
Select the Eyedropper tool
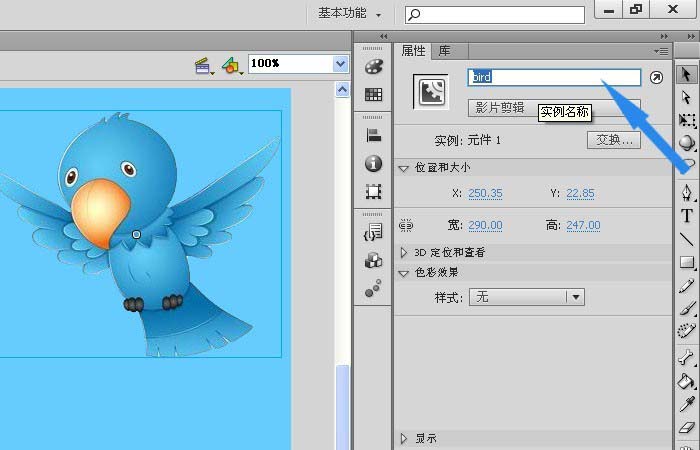[x=687, y=404]
